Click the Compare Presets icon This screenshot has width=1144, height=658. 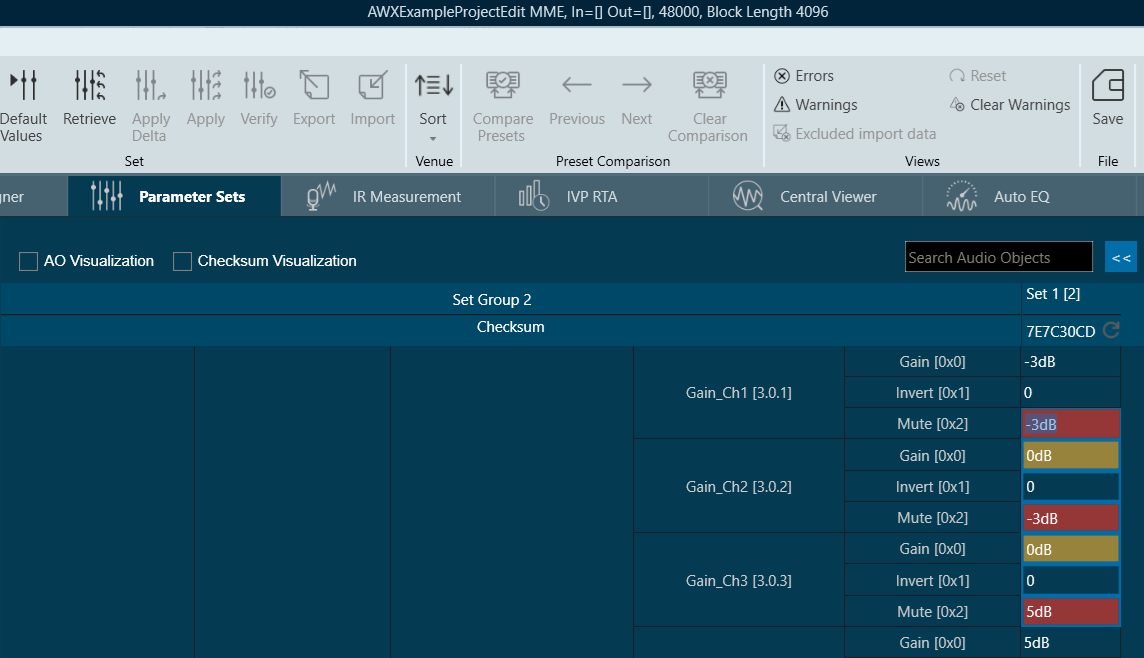click(x=503, y=85)
